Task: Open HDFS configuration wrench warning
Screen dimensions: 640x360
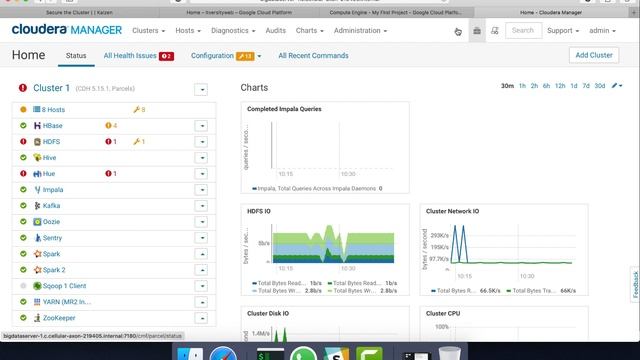Action: (139, 142)
